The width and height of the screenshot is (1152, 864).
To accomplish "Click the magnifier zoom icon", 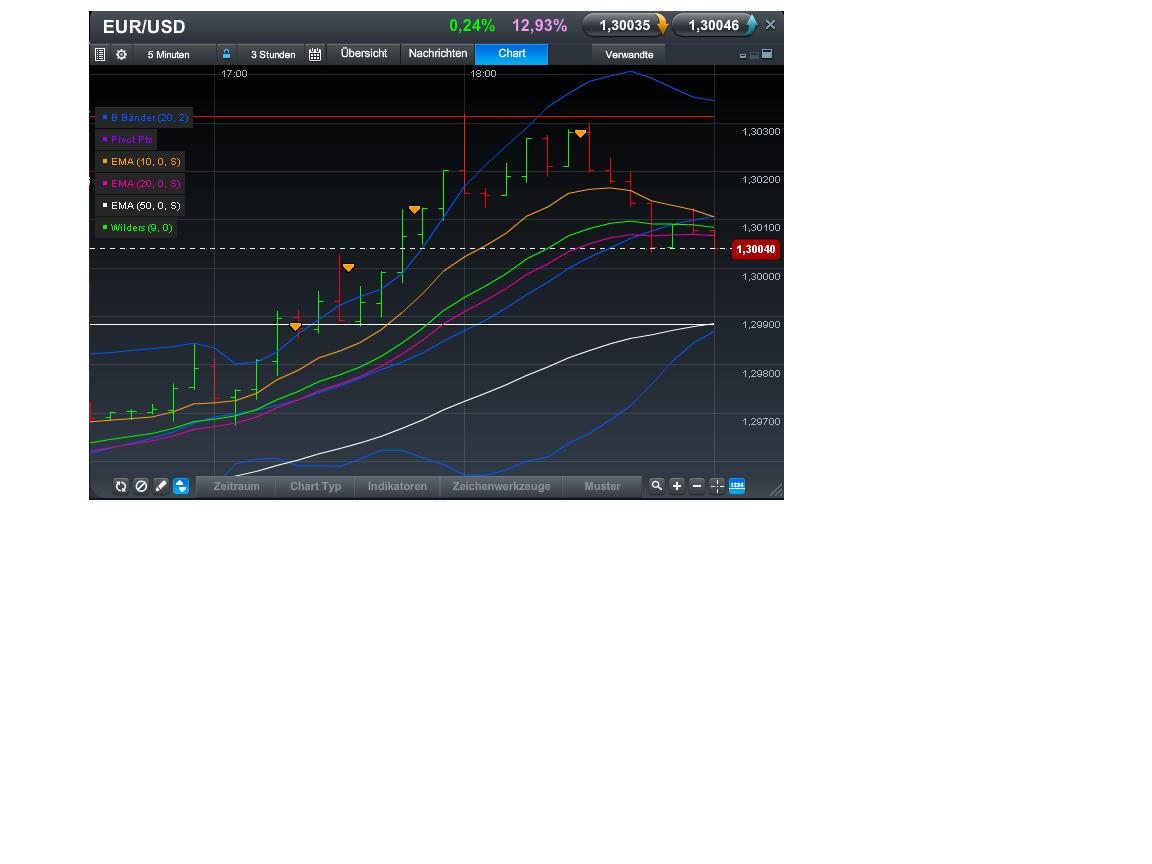I will (x=655, y=486).
